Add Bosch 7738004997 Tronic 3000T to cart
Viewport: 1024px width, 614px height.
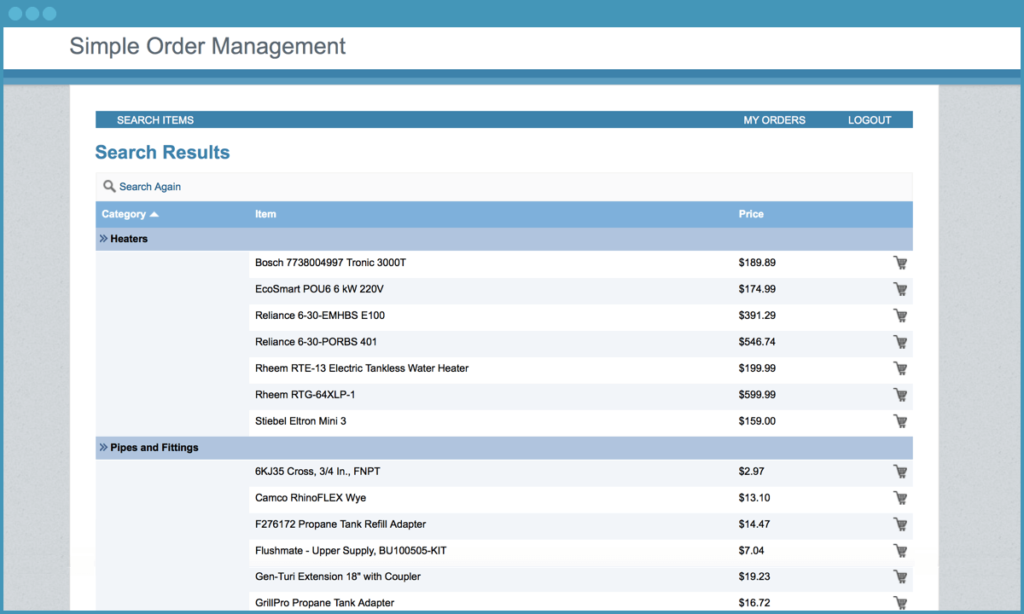pos(899,263)
